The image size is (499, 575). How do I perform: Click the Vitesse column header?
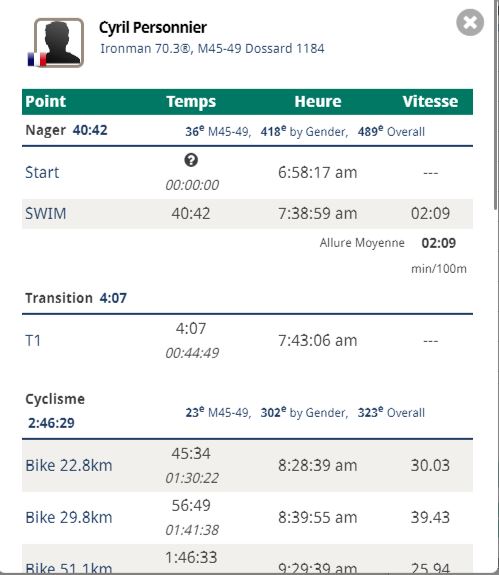point(430,102)
